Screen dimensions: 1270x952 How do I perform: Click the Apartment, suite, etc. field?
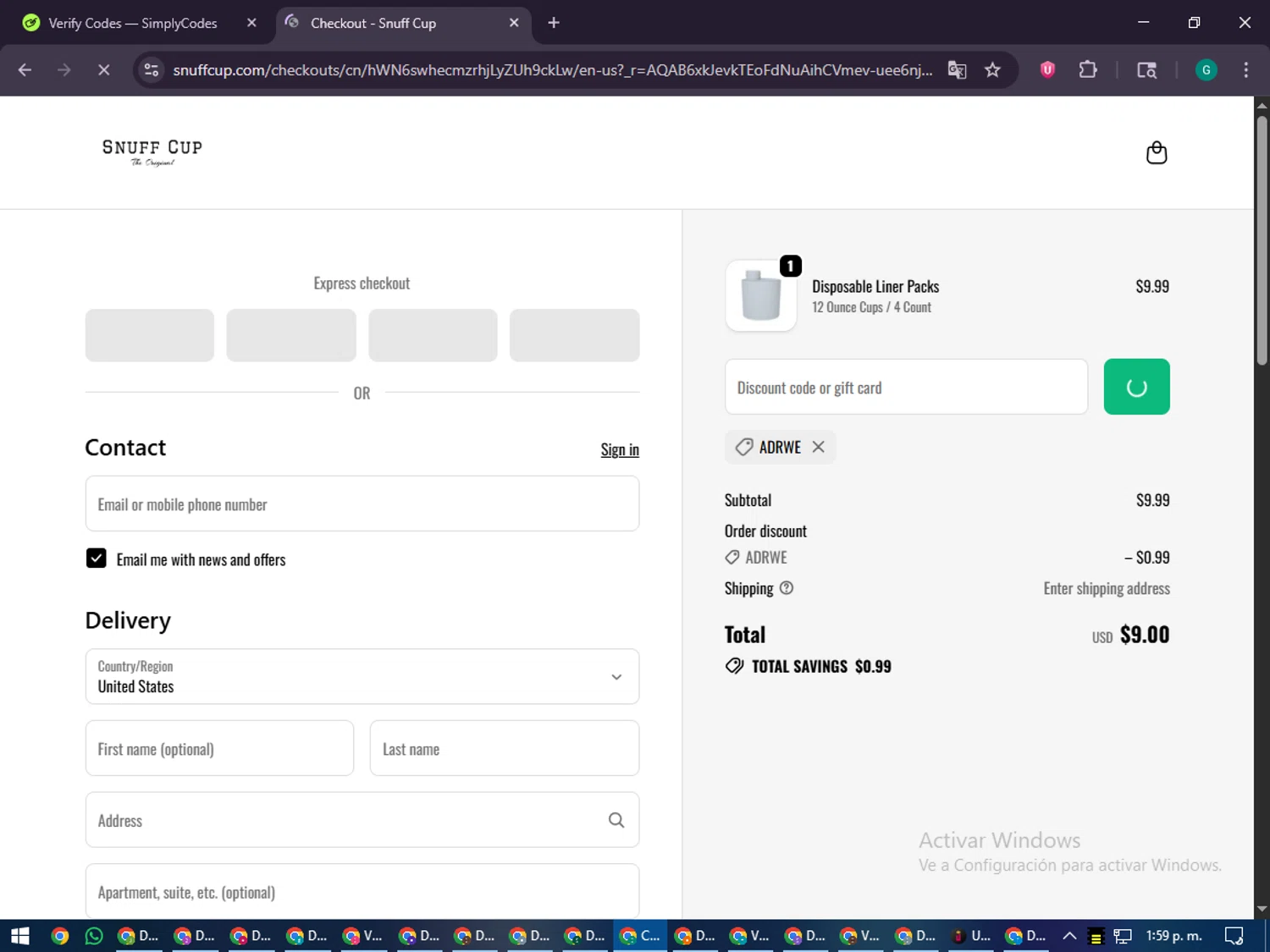pos(362,891)
